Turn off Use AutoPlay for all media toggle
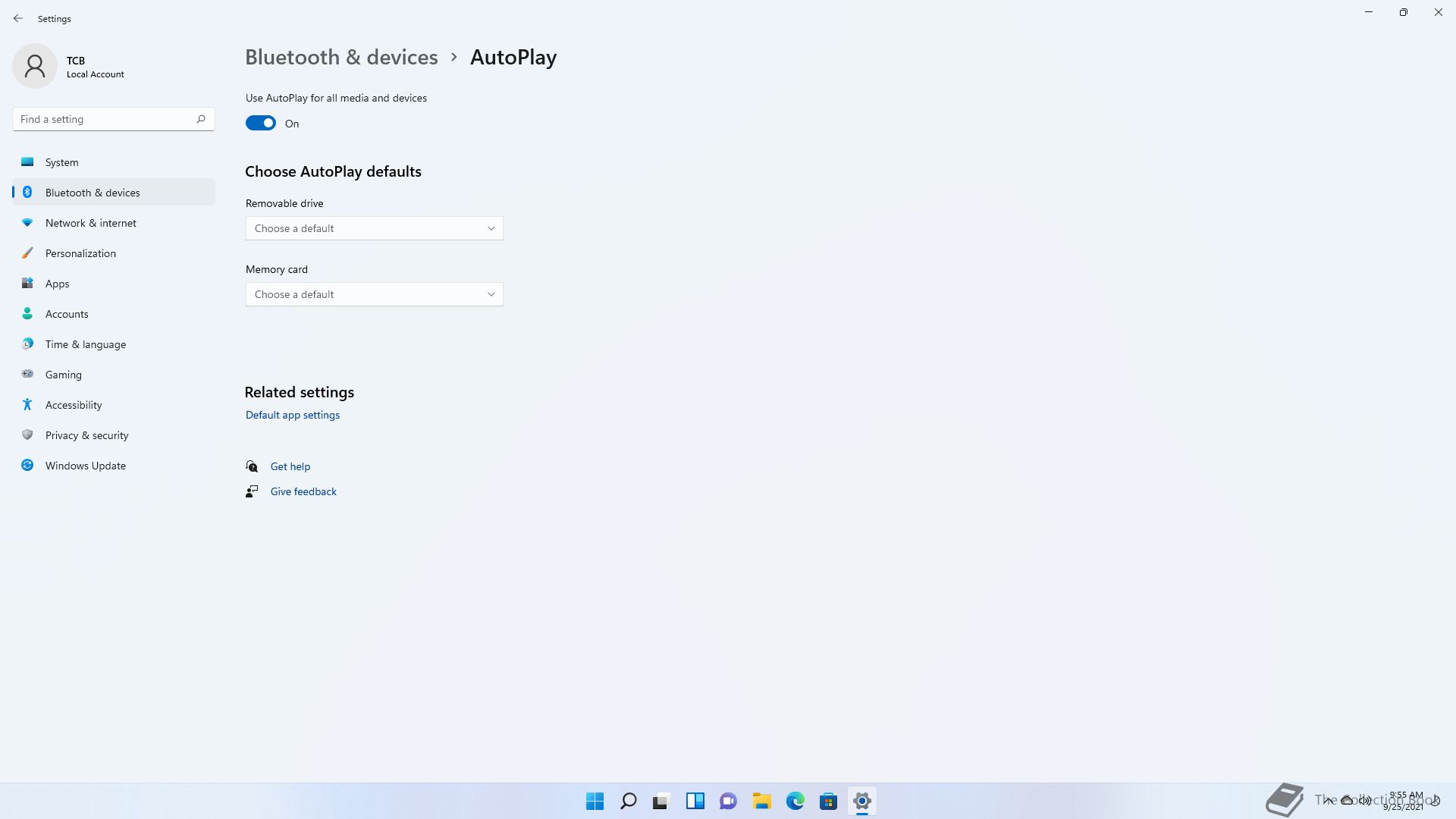The height and width of the screenshot is (819, 1456). [261, 124]
